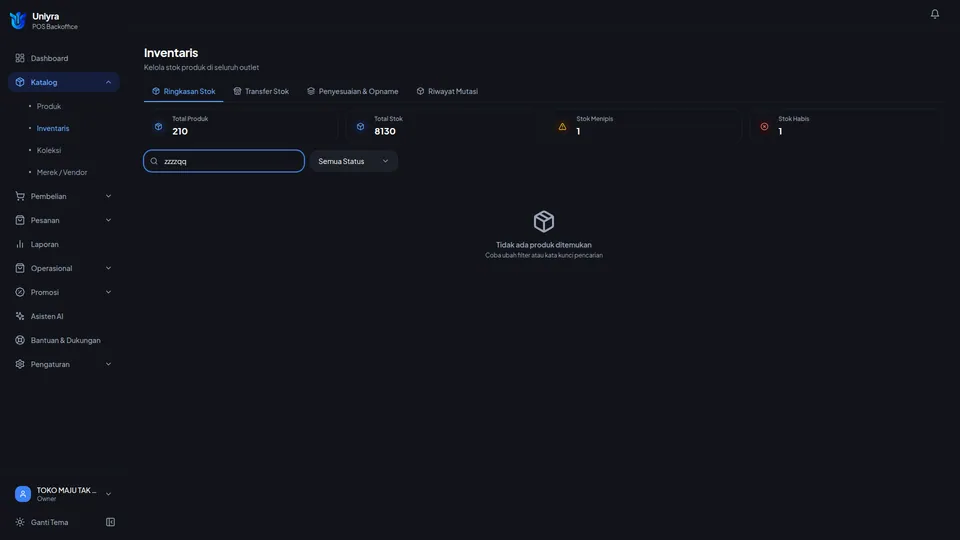Viewport: 960px width, 540px height.
Task: Open Bantuan & Dukungan page
Action: tap(64, 340)
